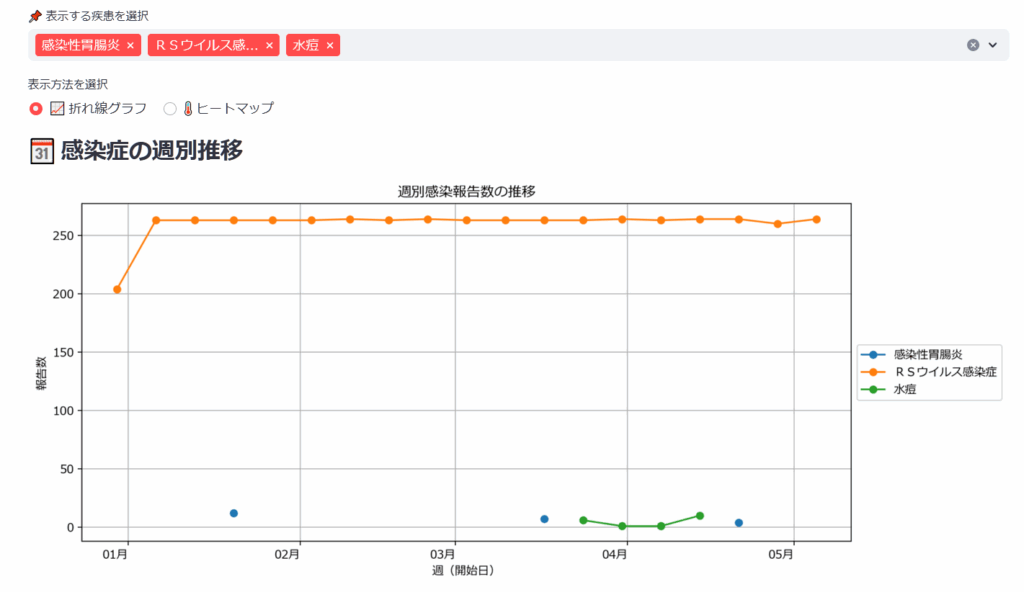Remove the 感染性胃腸炎 tag
1024x592 pixels.
pos(130,46)
